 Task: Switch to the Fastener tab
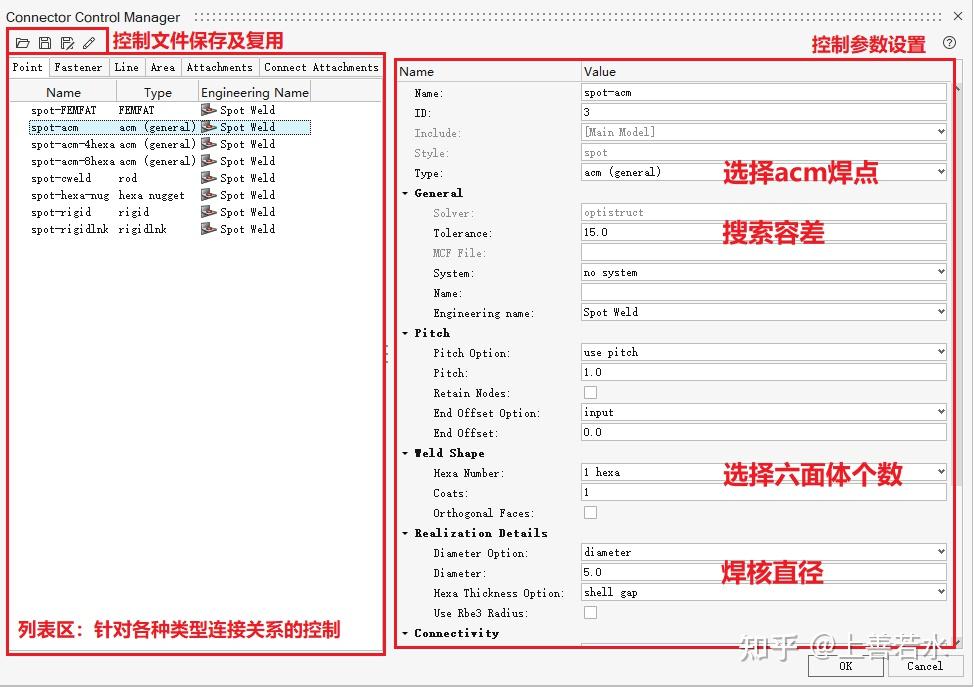tap(78, 67)
